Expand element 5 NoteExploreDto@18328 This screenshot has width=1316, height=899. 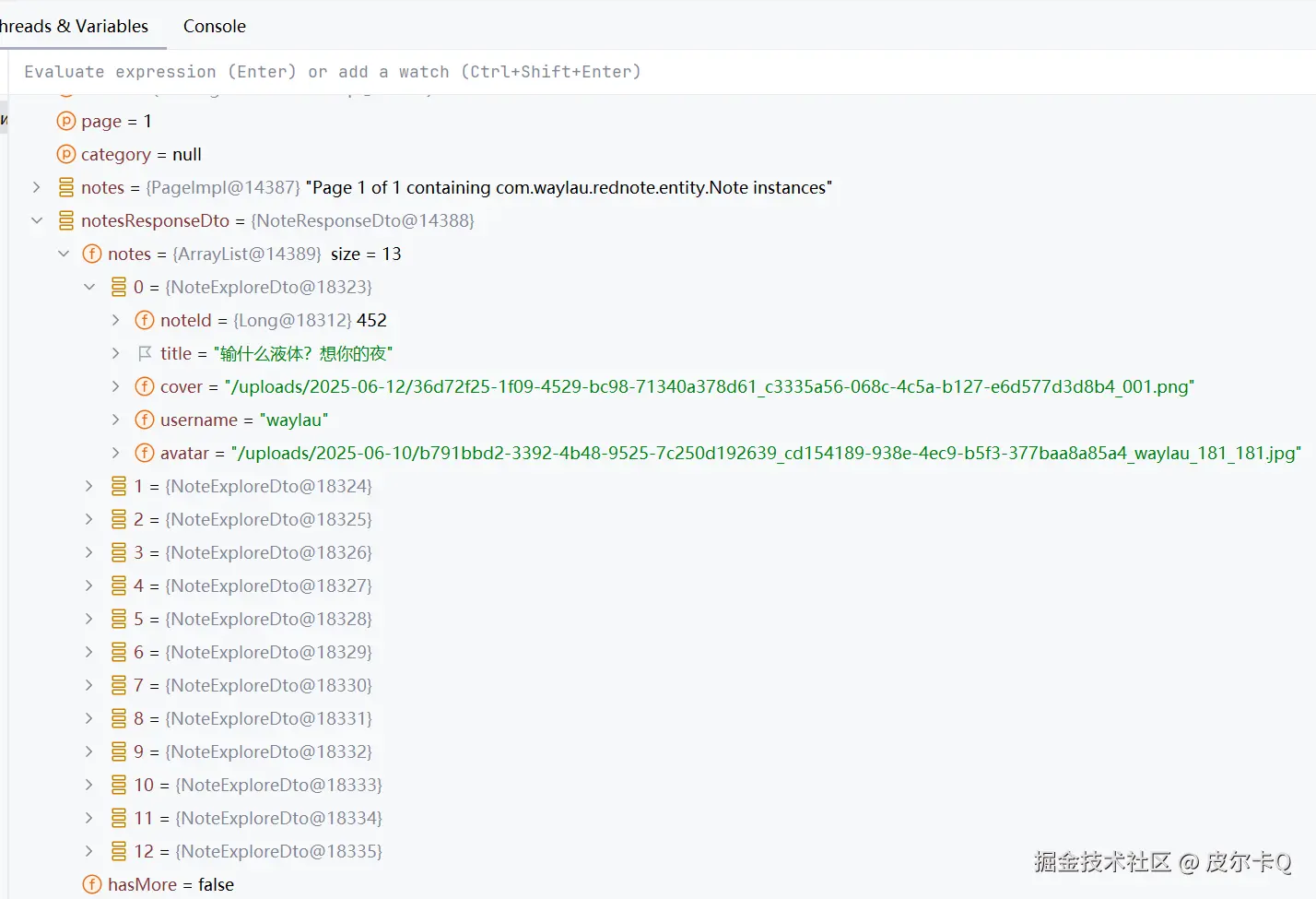click(x=89, y=619)
